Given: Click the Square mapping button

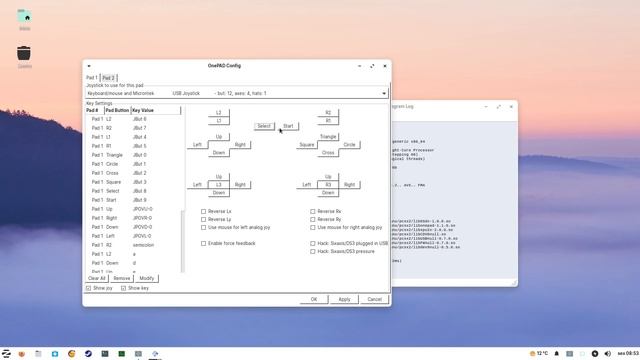Looking at the screenshot, I should (x=307, y=145).
